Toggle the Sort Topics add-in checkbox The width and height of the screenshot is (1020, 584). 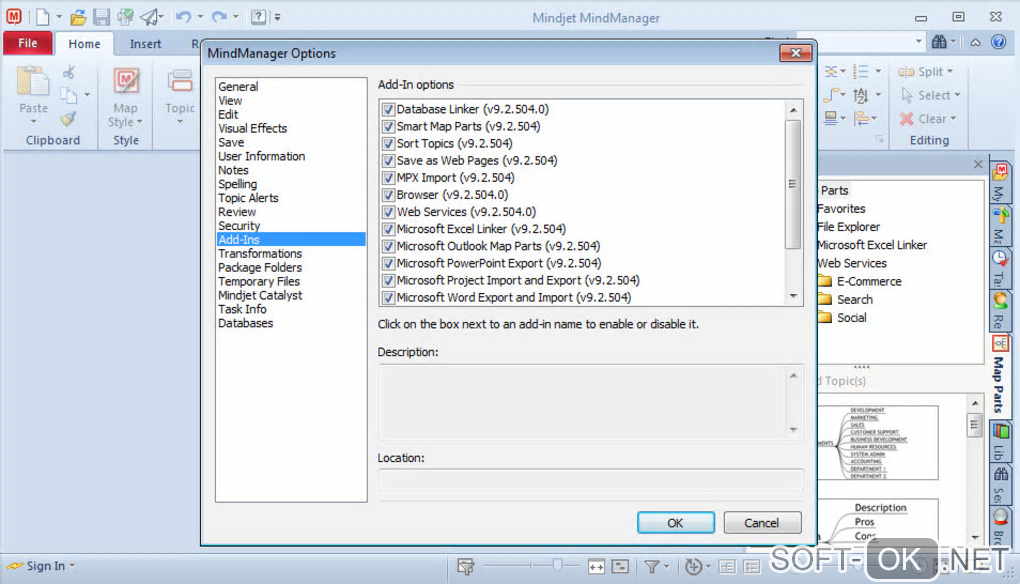point(388,143)
